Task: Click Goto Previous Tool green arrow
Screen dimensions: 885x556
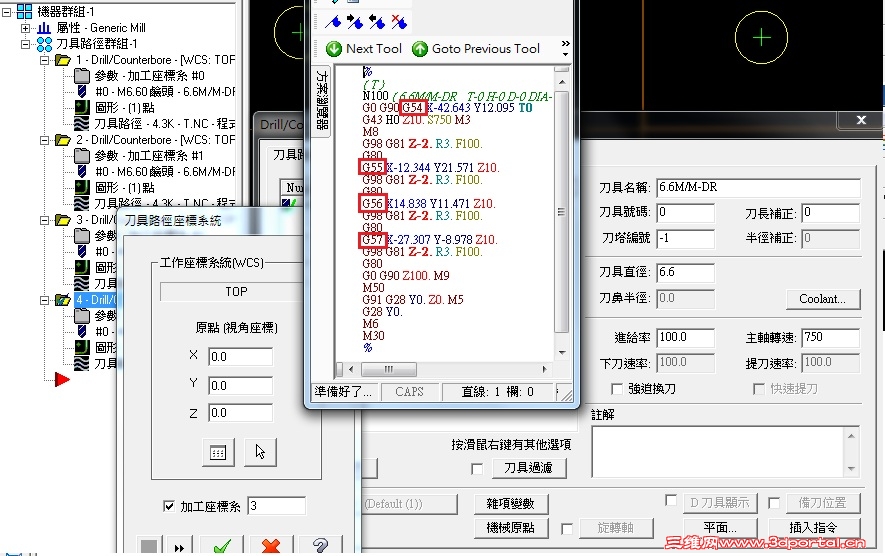Action: [x=420, y=49]
